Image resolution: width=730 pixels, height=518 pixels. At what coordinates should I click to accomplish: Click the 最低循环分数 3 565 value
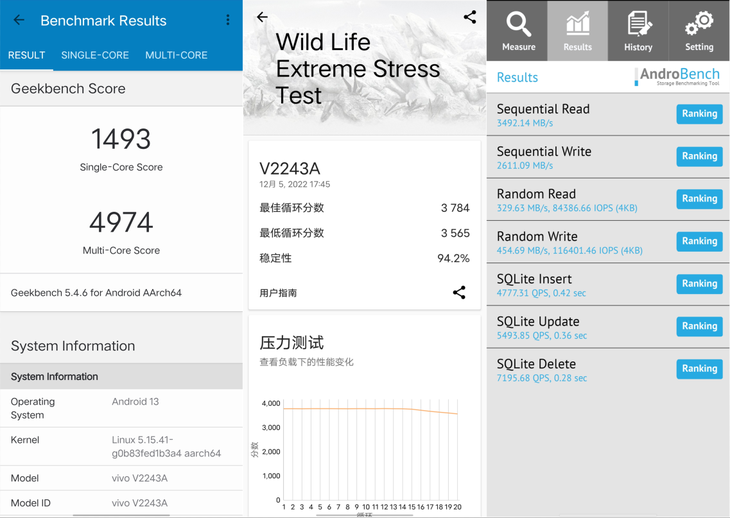455,233
